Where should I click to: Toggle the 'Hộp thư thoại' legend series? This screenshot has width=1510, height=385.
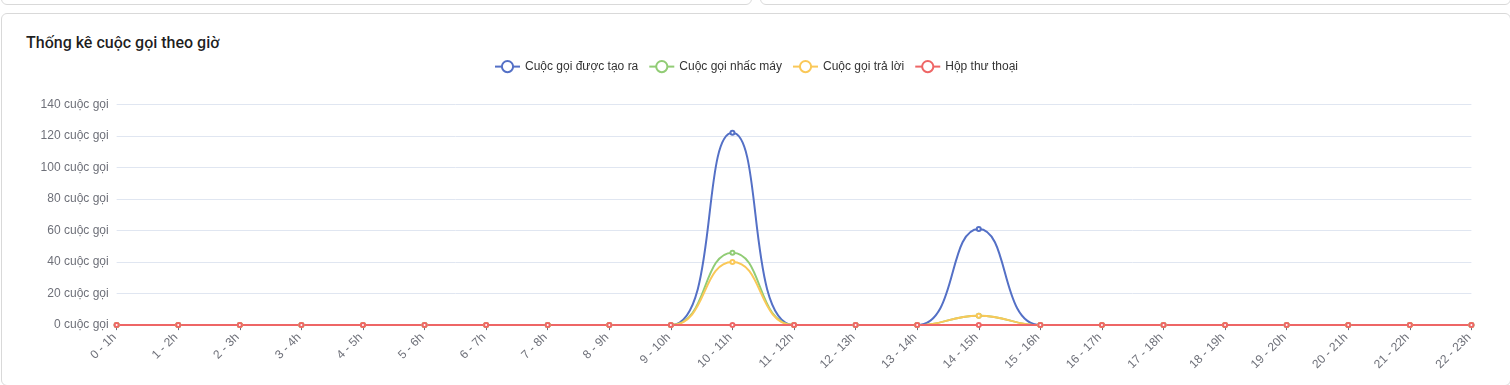pyautogui.click(x=967, y=66)
